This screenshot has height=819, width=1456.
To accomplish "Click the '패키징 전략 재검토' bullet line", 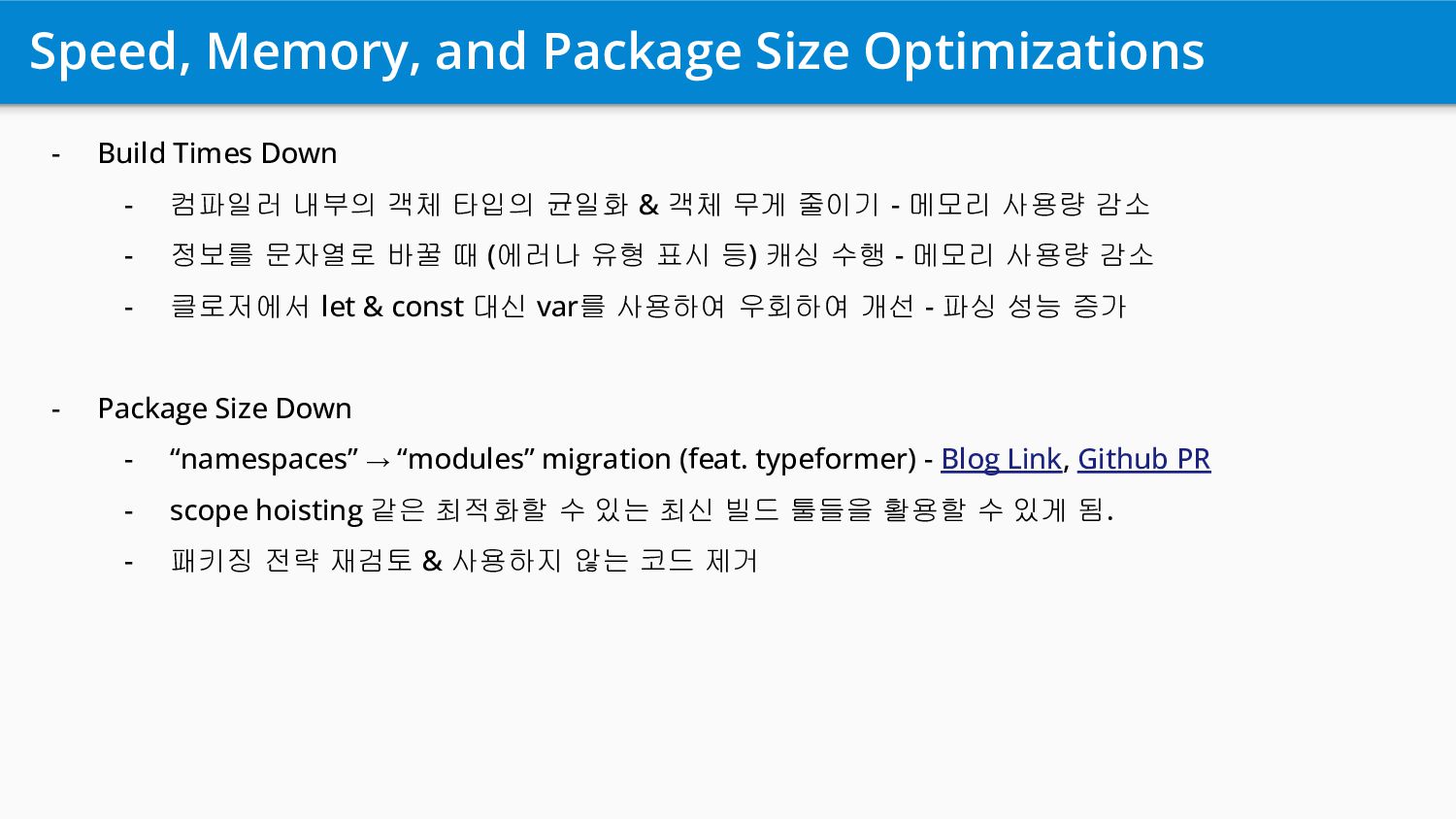I will (x=464, y=561).
